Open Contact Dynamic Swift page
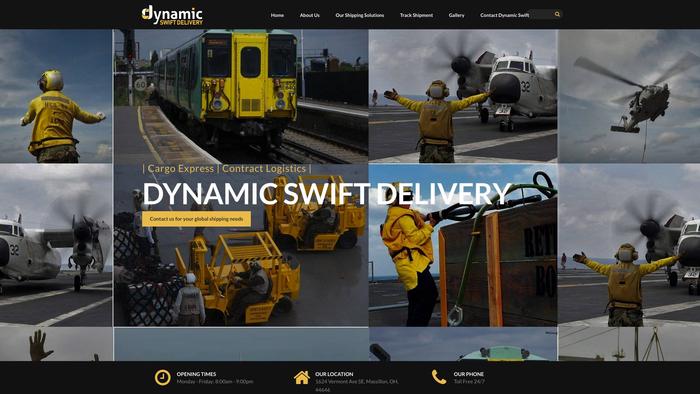The image size is (700, 394). (504, 15)
